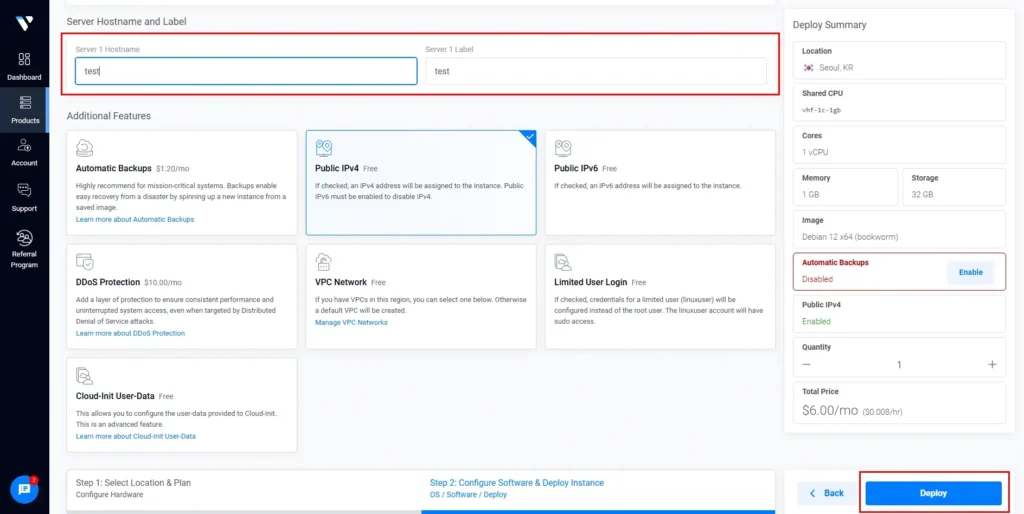Increase quantity with plus button

point(992,364)
